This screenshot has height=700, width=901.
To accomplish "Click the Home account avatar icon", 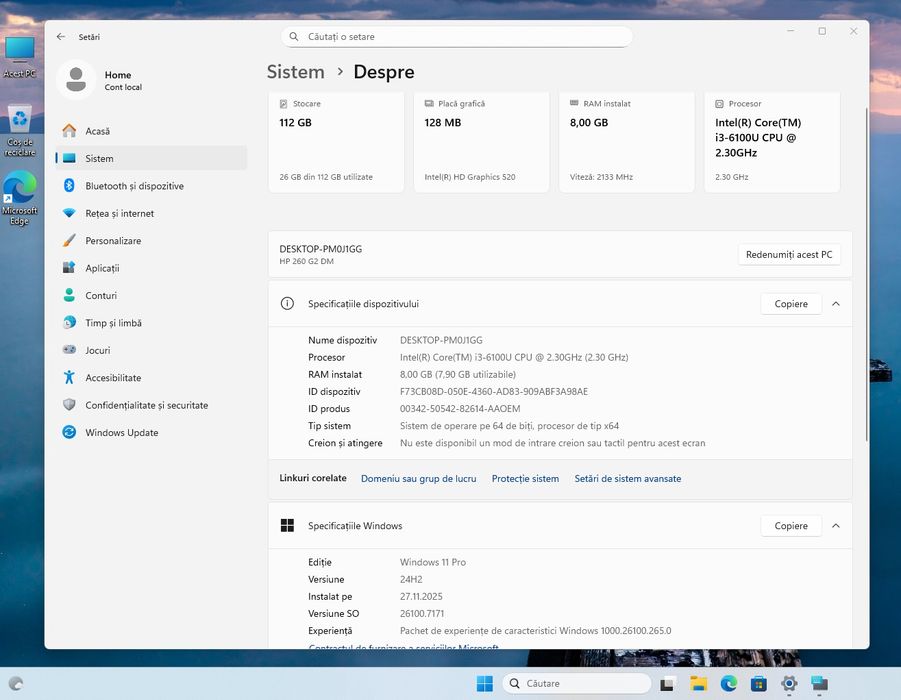I will coord(76,80).
